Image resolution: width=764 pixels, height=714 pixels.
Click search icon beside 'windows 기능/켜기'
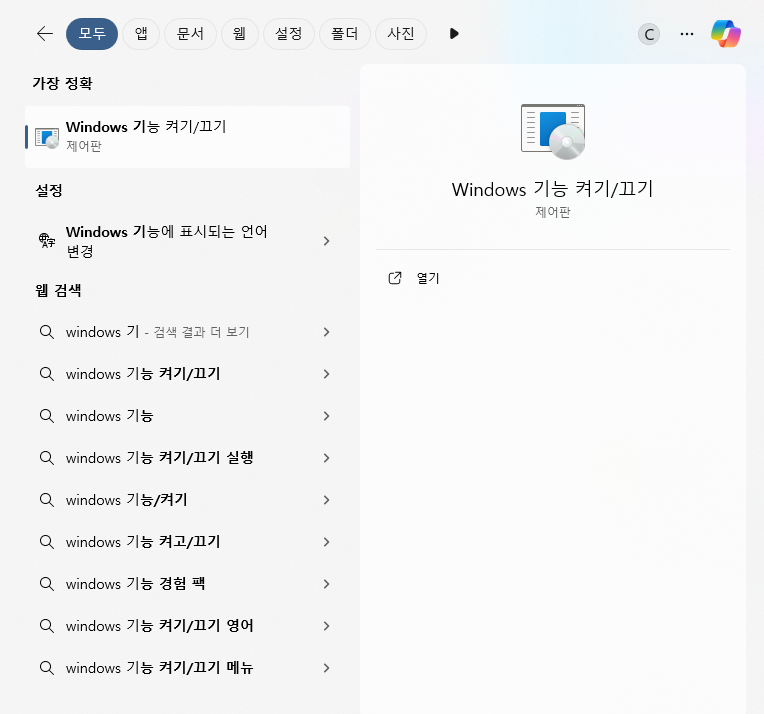pyautogui.click(x=47, y=500)
